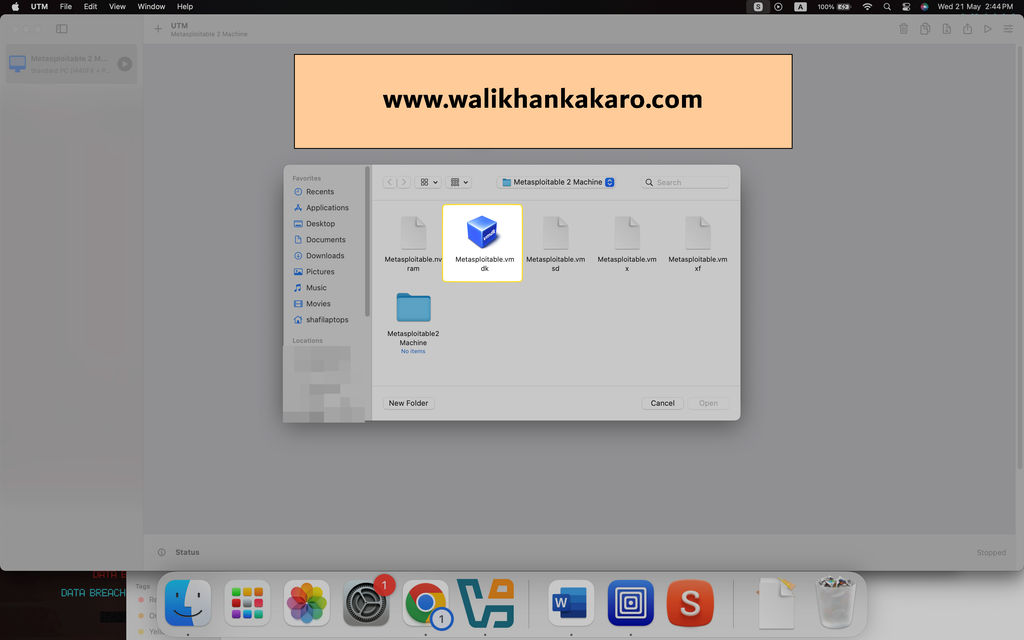Select the Metasploitable.vmxf file
Screen dimensions: 1024x640
coord(697,243)
